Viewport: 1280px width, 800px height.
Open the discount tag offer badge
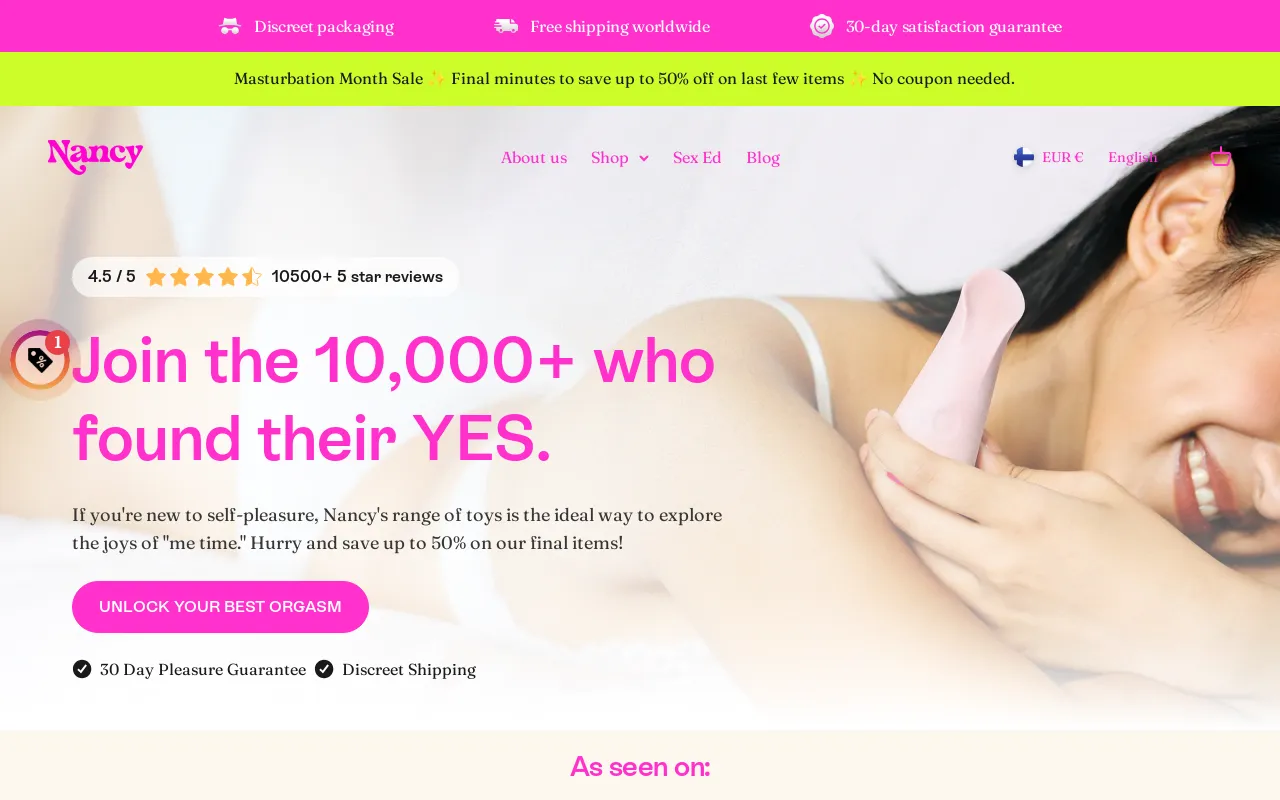click(40, 359)
